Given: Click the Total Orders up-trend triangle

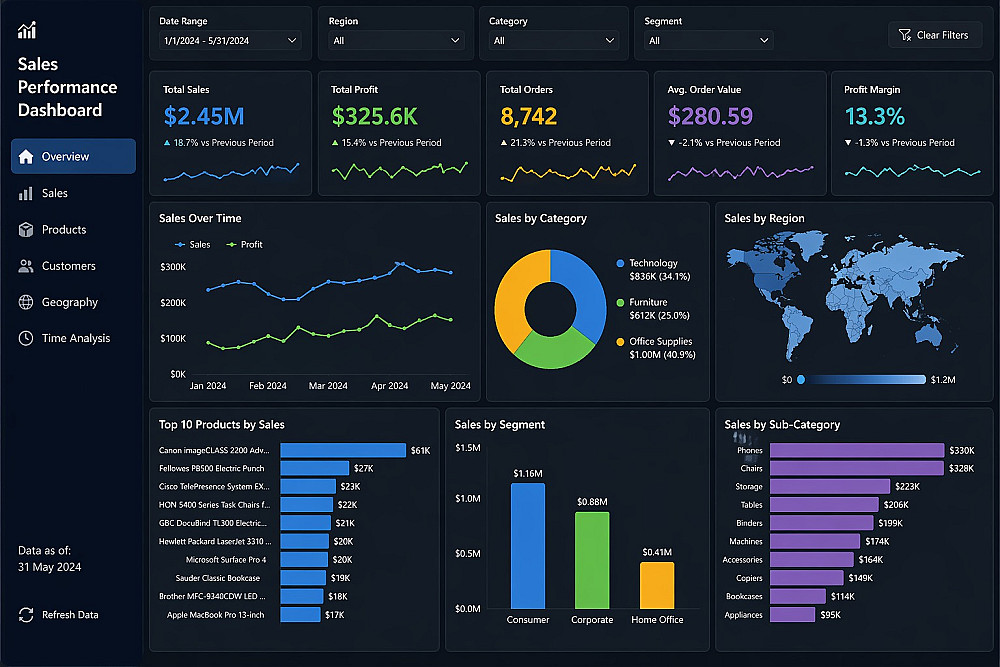Looking at the screenshot, I should point(504,143).
